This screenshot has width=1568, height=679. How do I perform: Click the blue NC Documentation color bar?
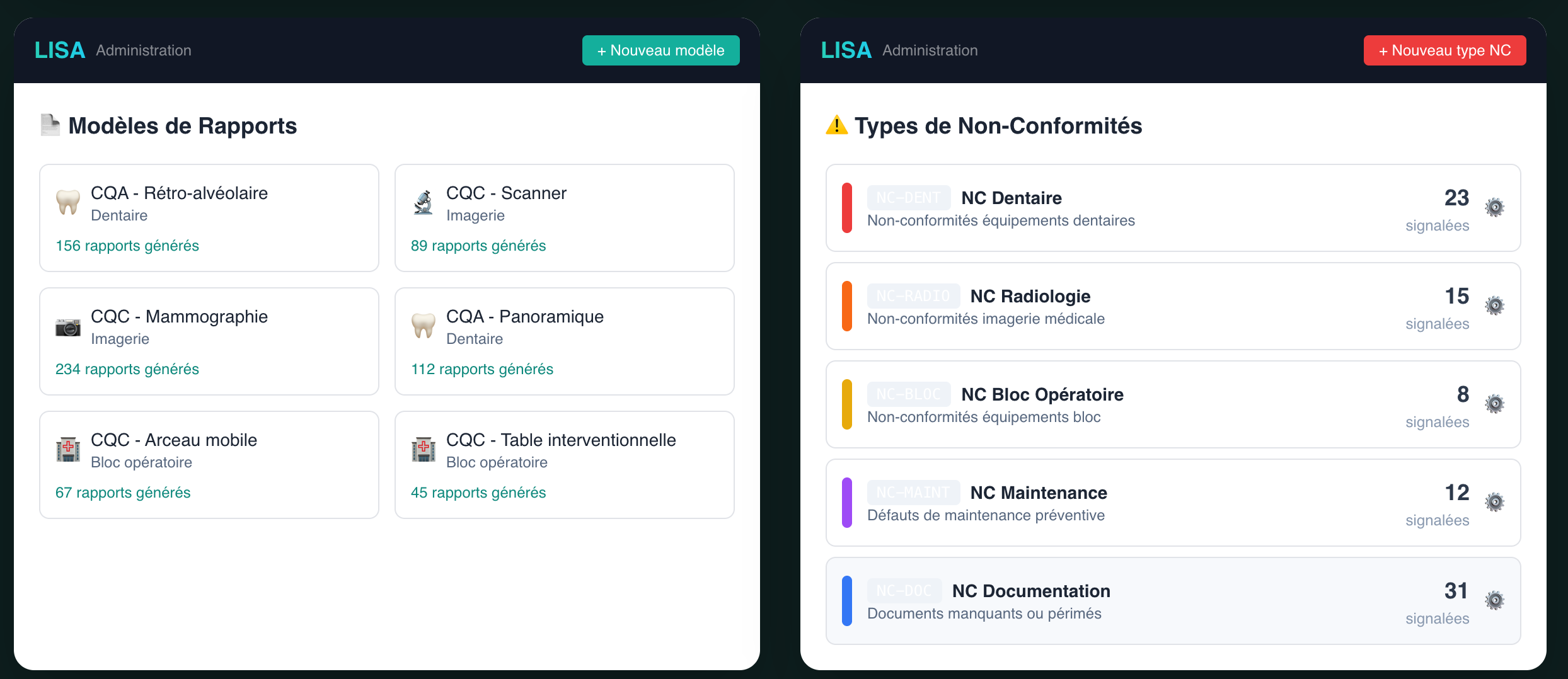click(x=847, y=601)
